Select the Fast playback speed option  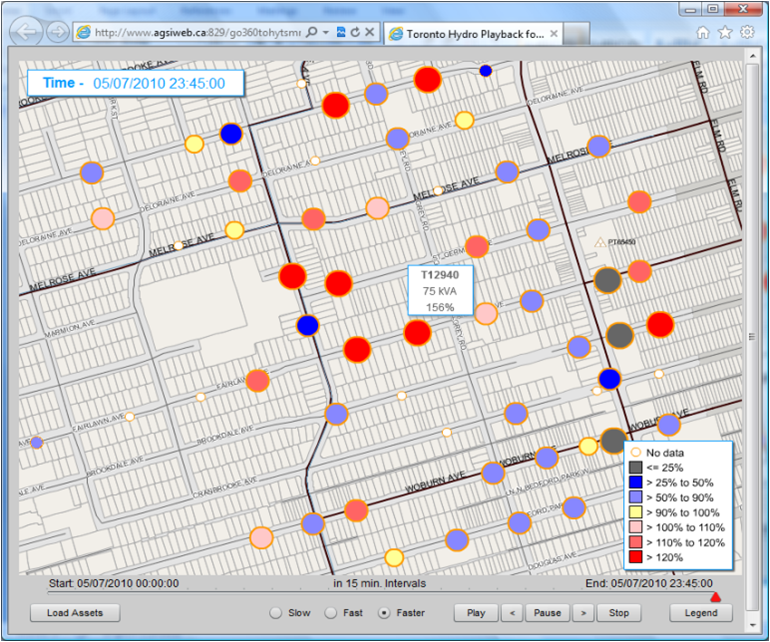pyautogui.click(x=330, y=613)
